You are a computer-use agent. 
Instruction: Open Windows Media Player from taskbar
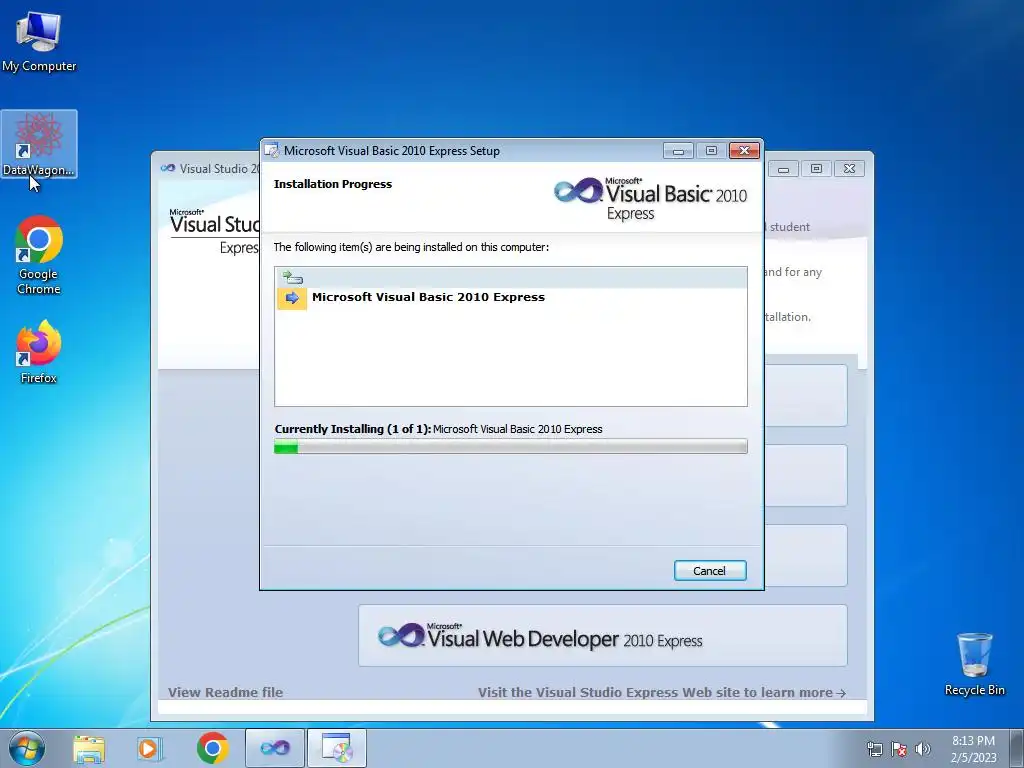(149, 748)
